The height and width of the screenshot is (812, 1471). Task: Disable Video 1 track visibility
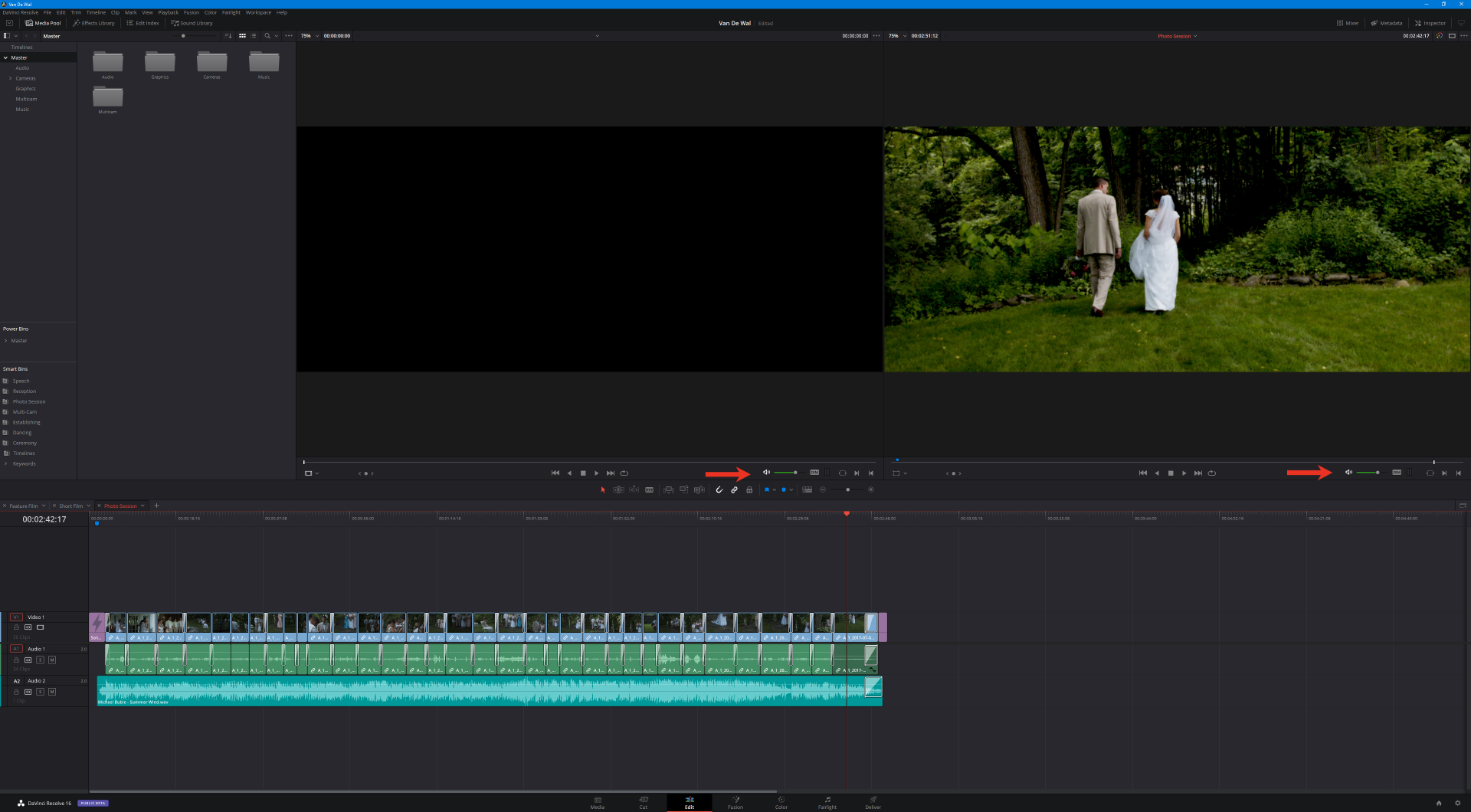point(41,627)
